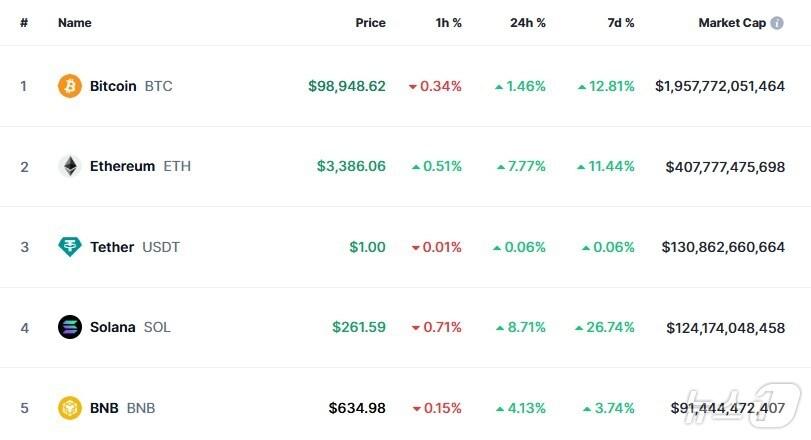Click Bitcoin's price $98,948.62

coord(347,86)
